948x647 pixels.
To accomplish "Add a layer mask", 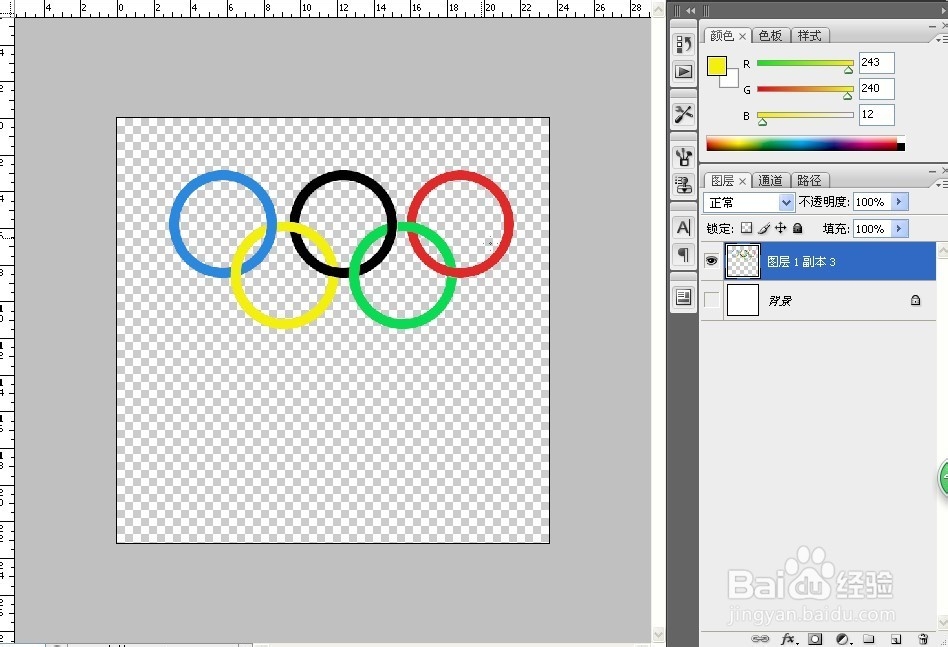I will [816, 639].
